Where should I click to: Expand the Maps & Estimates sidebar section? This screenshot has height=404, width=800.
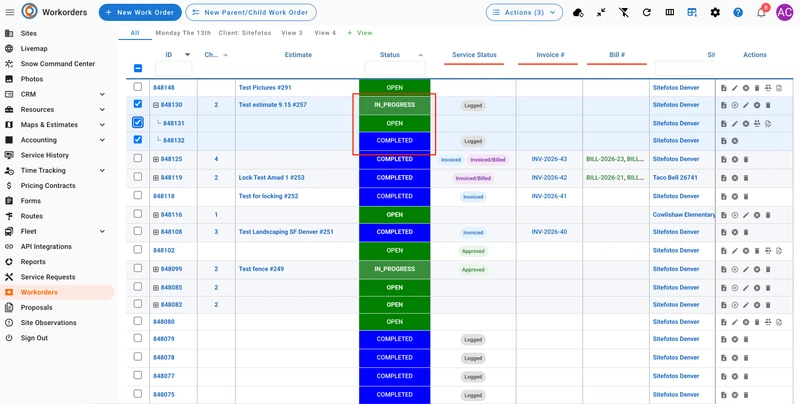[102, 125]
